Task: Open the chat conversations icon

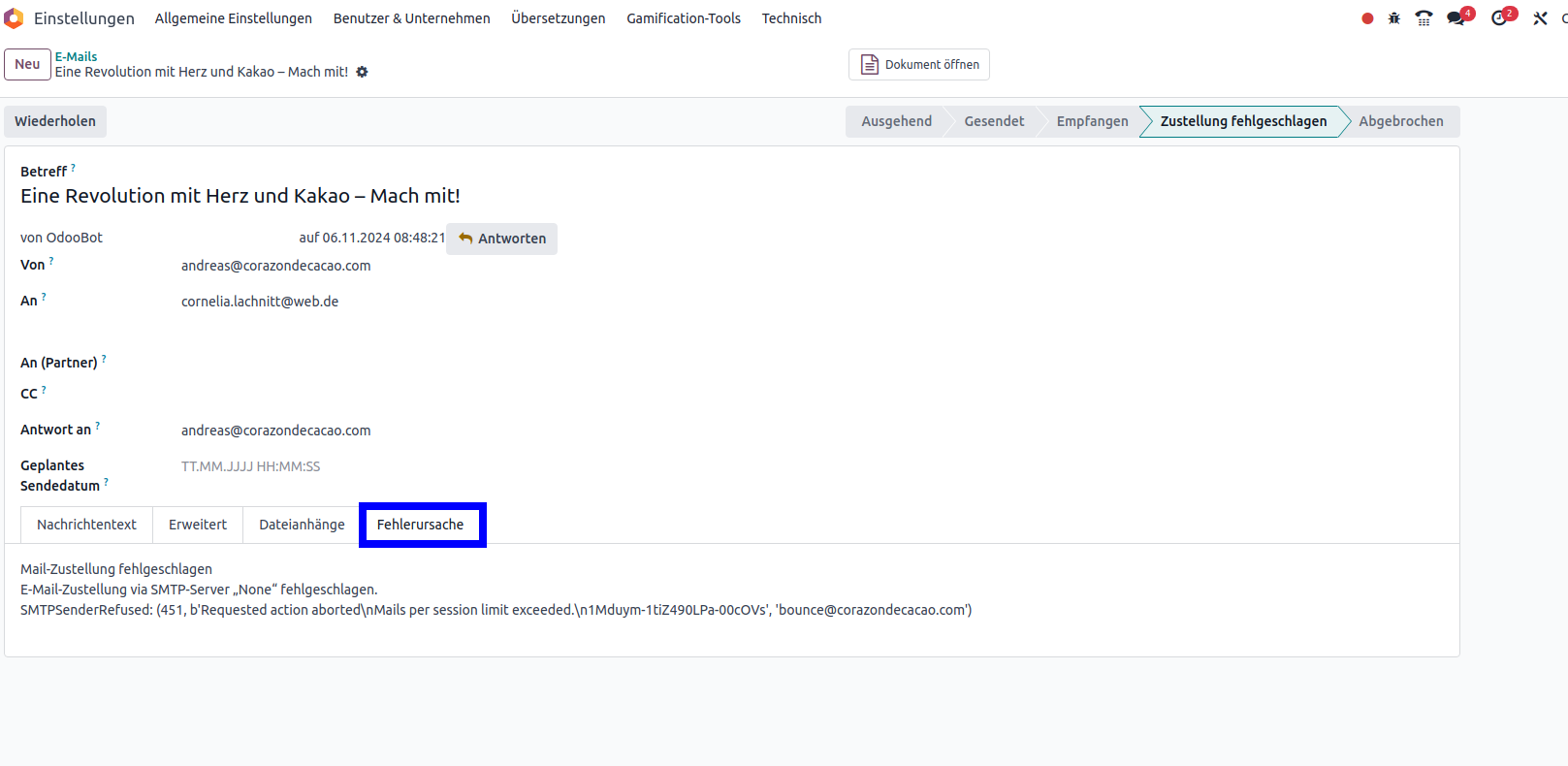Action: (x=1456, y=18)
